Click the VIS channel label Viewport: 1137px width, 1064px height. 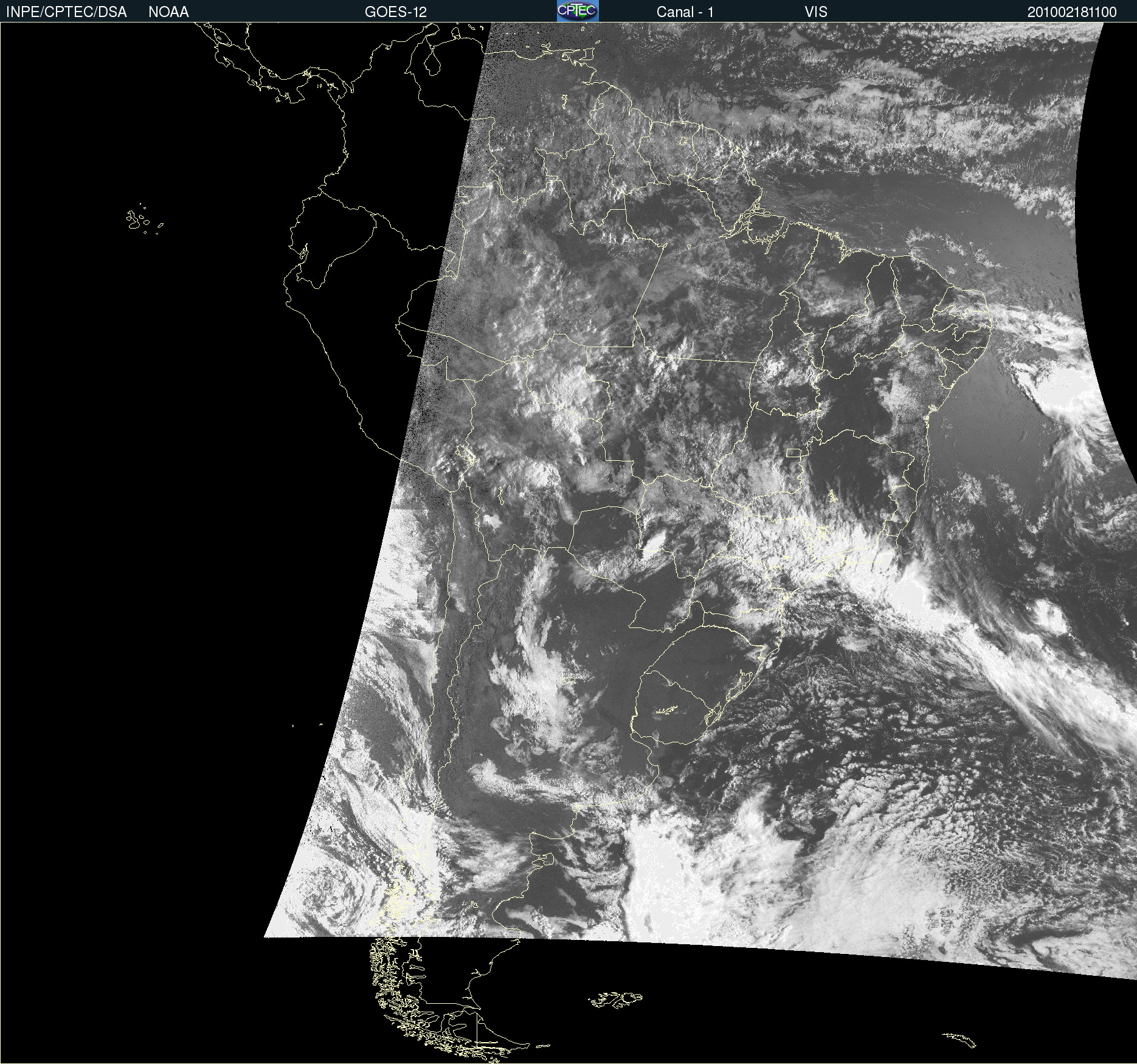click(x=816, y=12)
